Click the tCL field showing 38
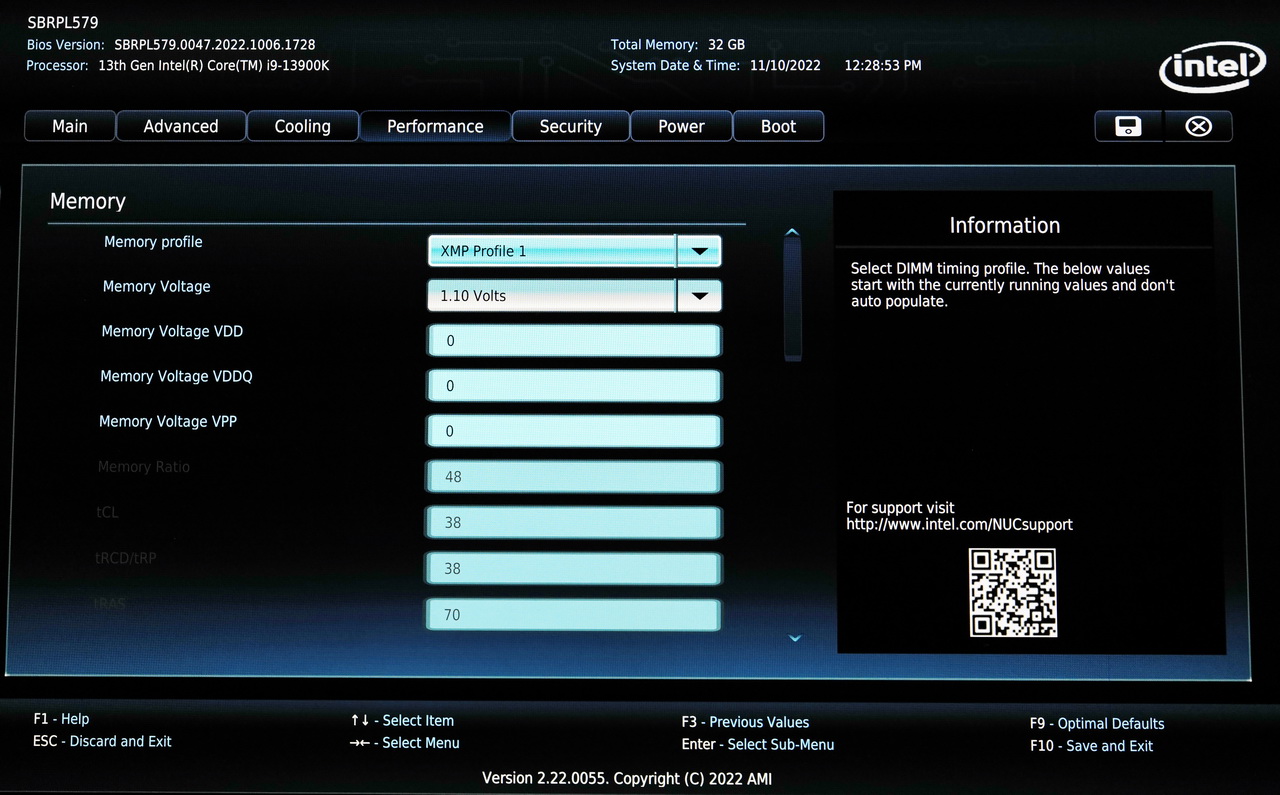This screenshot has height=795, width=1280. [x=573, y=523]
